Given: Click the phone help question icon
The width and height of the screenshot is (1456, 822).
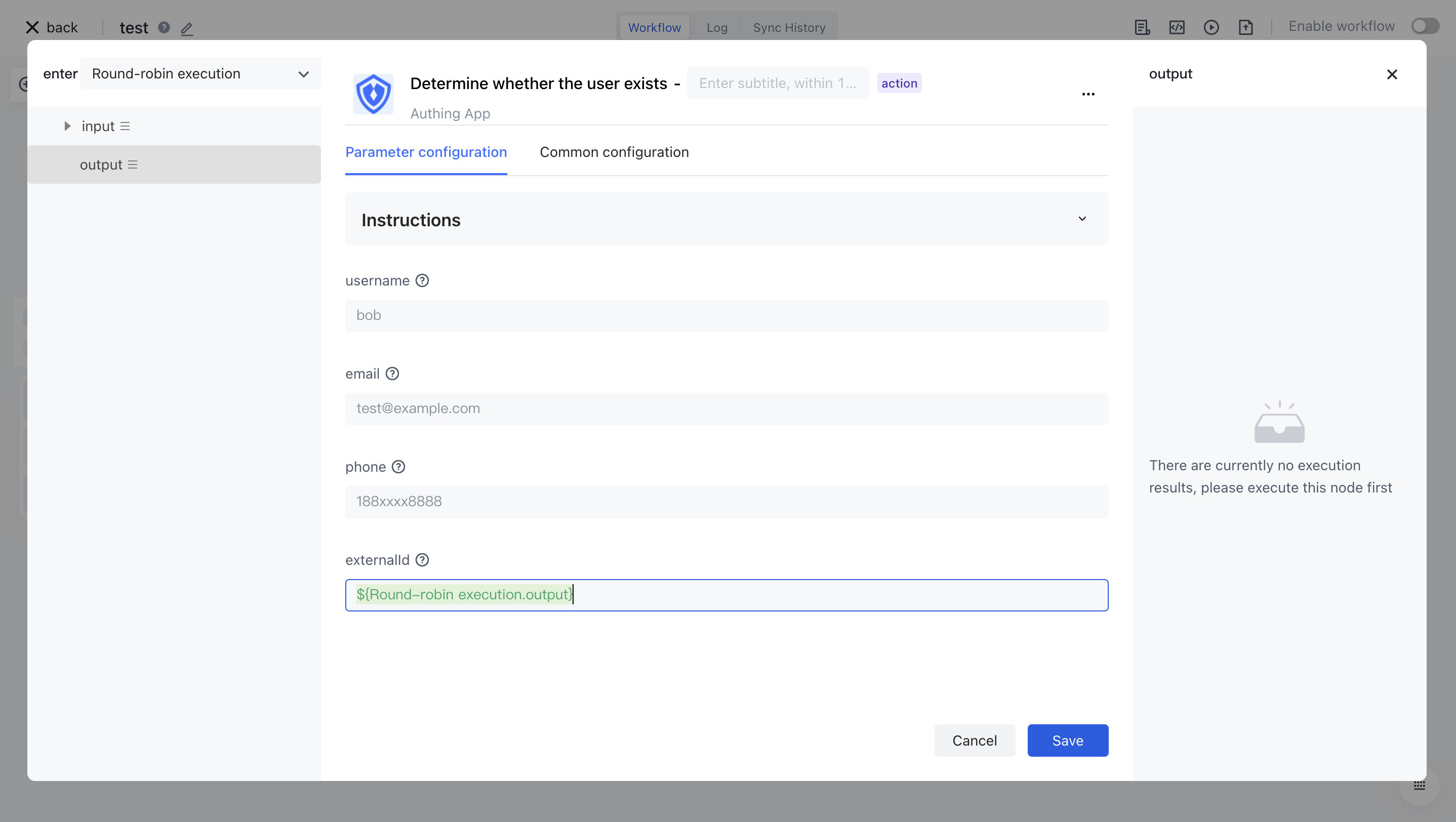Looking at the screenshot, I should [x=398, y=467].
